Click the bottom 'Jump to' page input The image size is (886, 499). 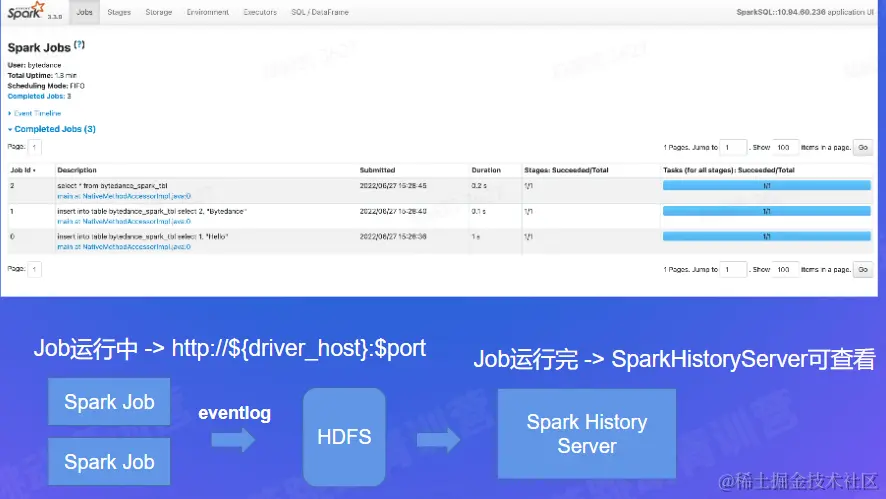point(733,270)
